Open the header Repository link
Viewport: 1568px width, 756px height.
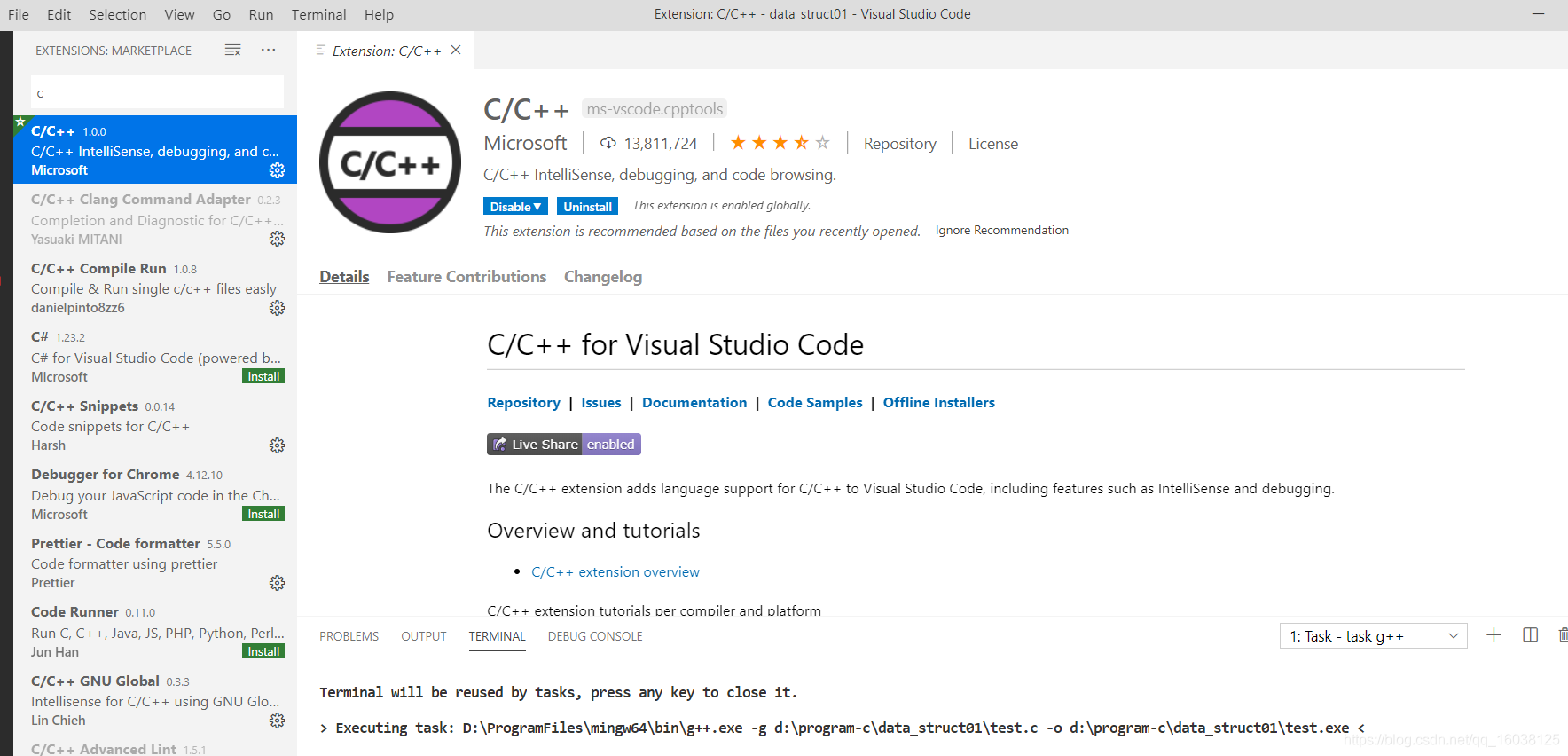[x=899, y=144]
